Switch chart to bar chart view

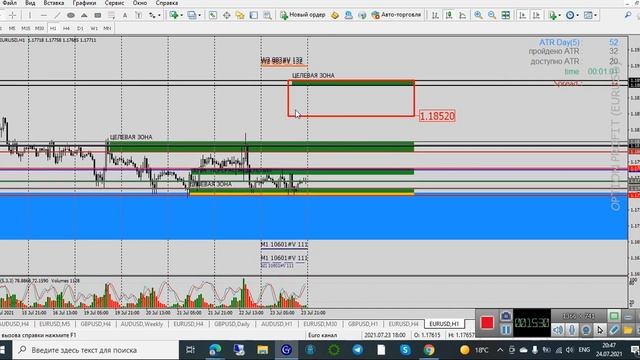436,15
